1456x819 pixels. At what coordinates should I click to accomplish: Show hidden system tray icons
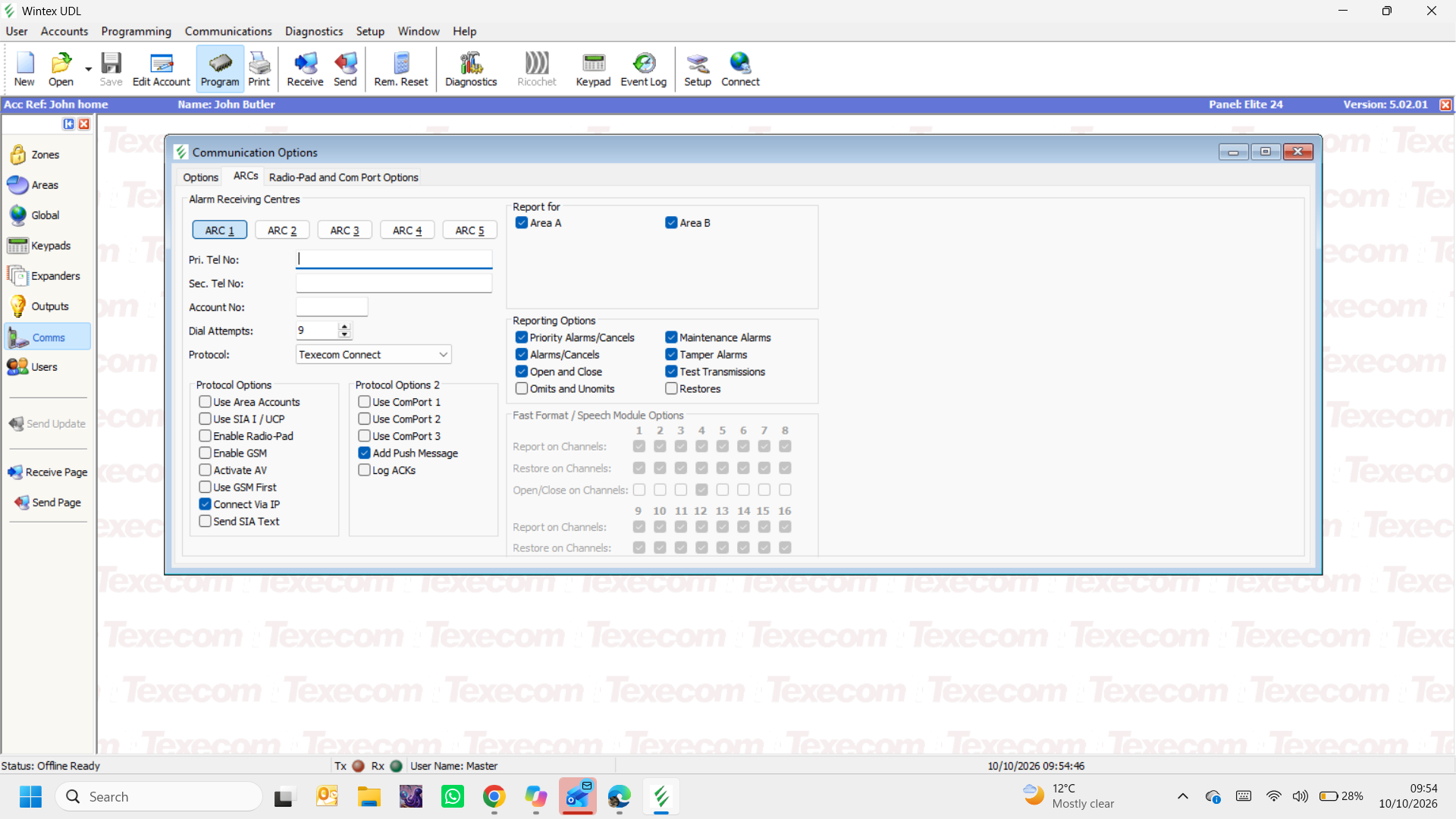click(1182, 796)
